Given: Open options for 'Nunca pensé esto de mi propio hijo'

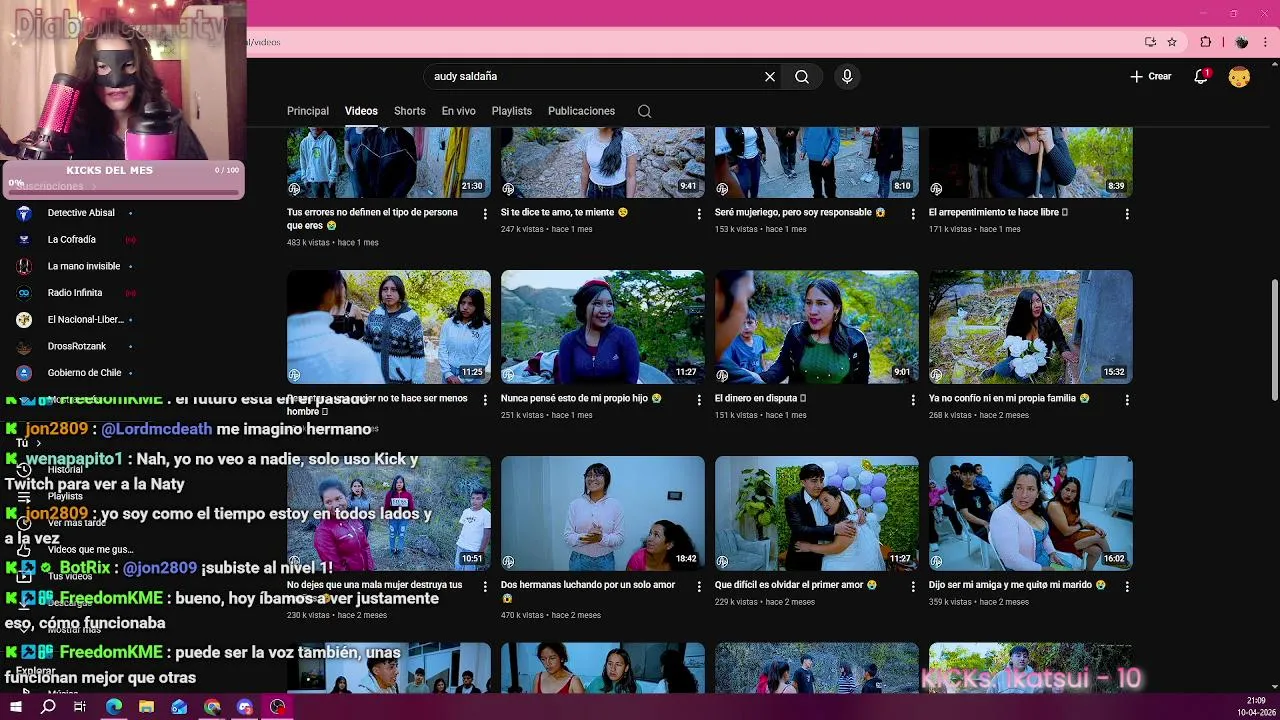Looking at the screenshot, I should [x=699, y=400].
